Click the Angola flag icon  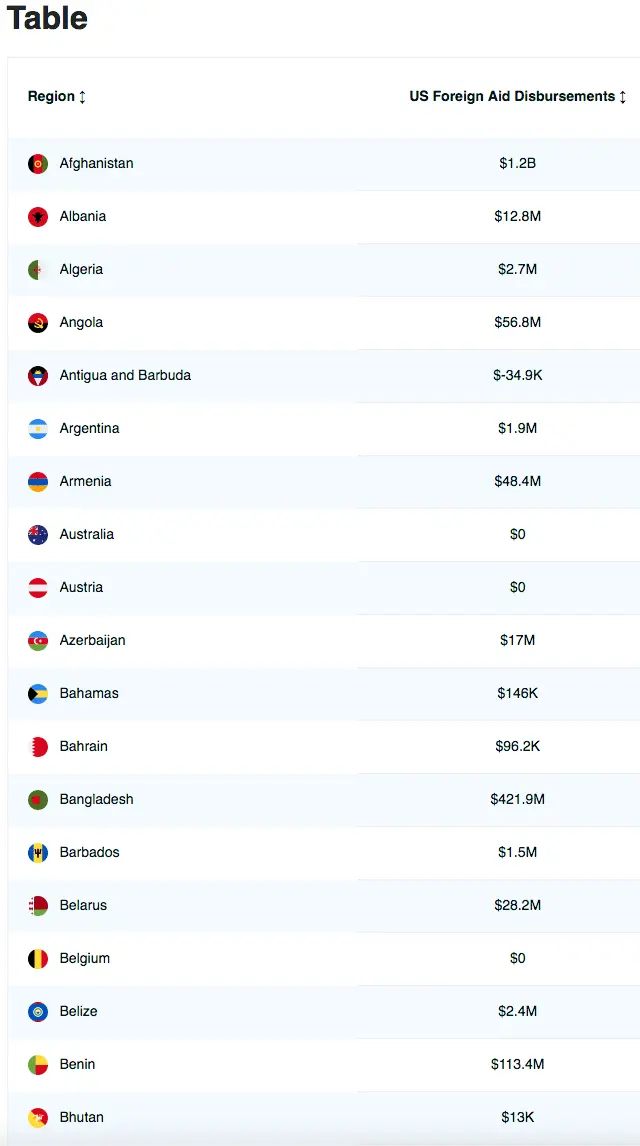38,322
